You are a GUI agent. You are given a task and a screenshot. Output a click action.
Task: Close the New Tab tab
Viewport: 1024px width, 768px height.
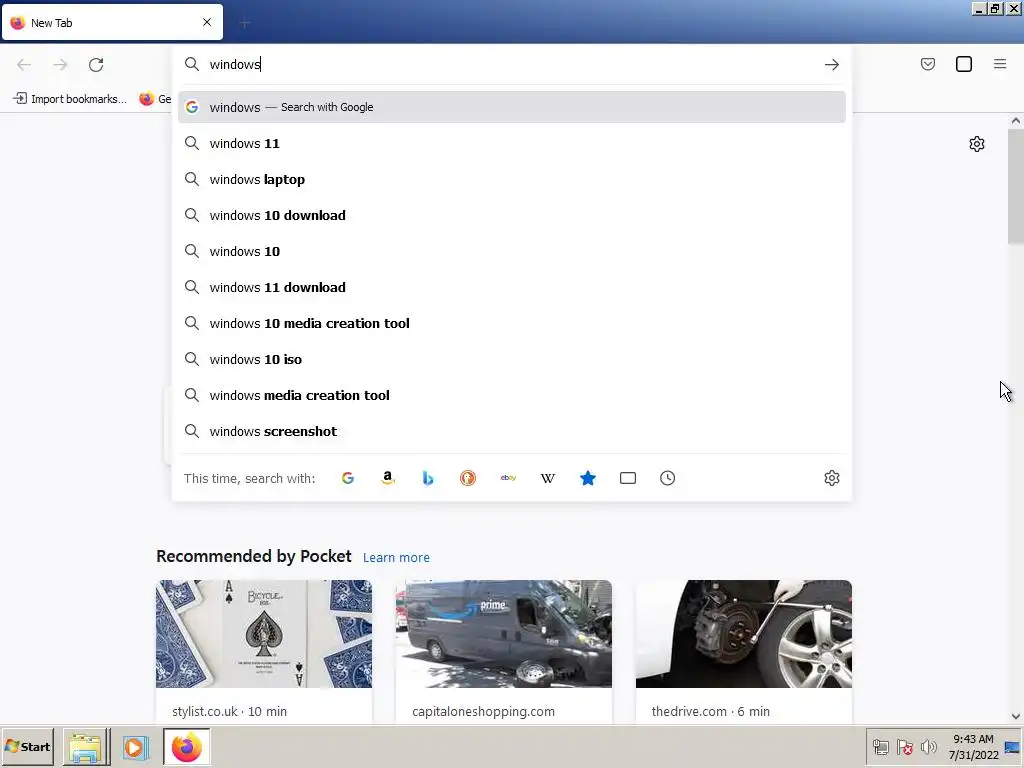[207, 22]
